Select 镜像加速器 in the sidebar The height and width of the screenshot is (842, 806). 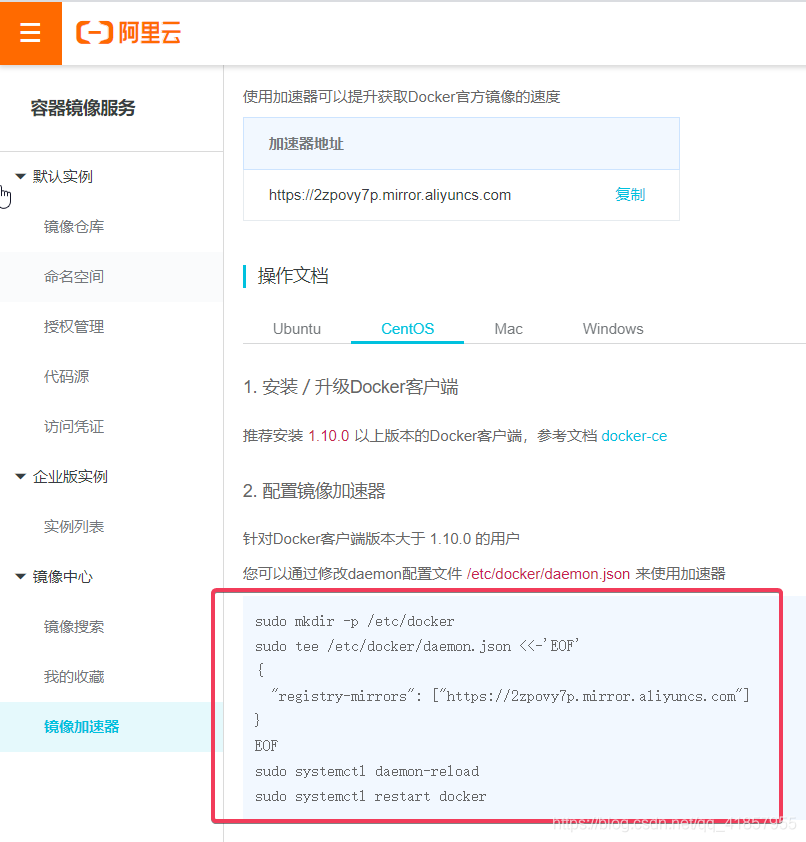click(x=82, y=727)
